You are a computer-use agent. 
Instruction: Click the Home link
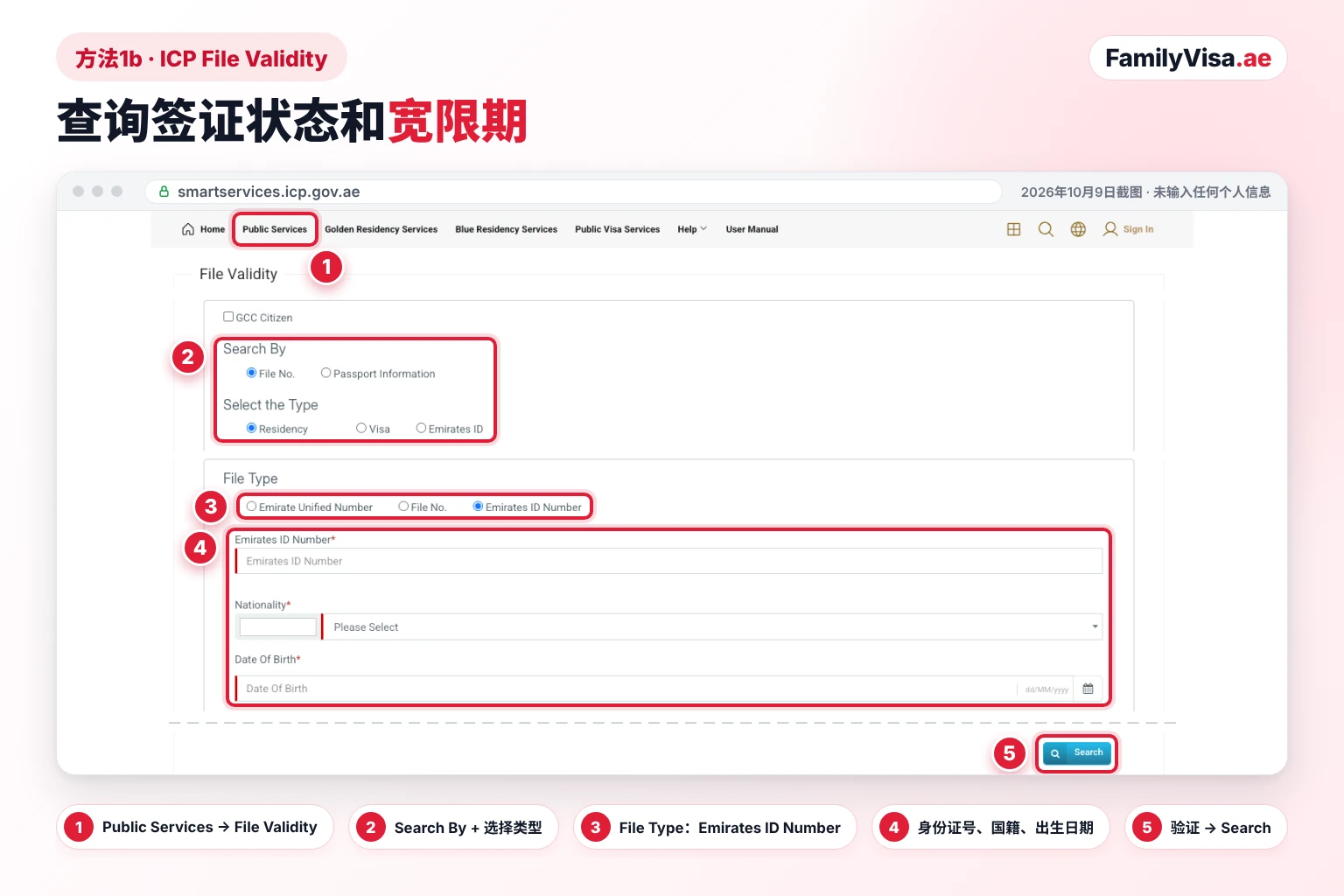tap(213, 229)
